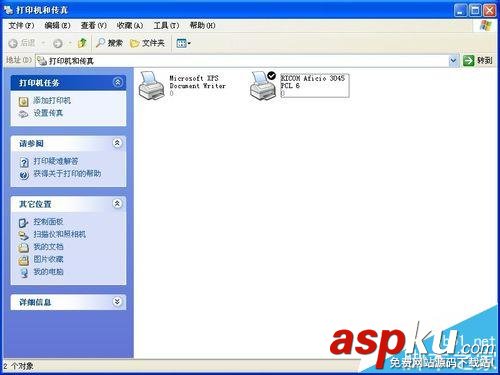The height and width of the screenshot is (375, 500).
Task: Click the Forward arrow toolbar button
Action: (58, 43)
